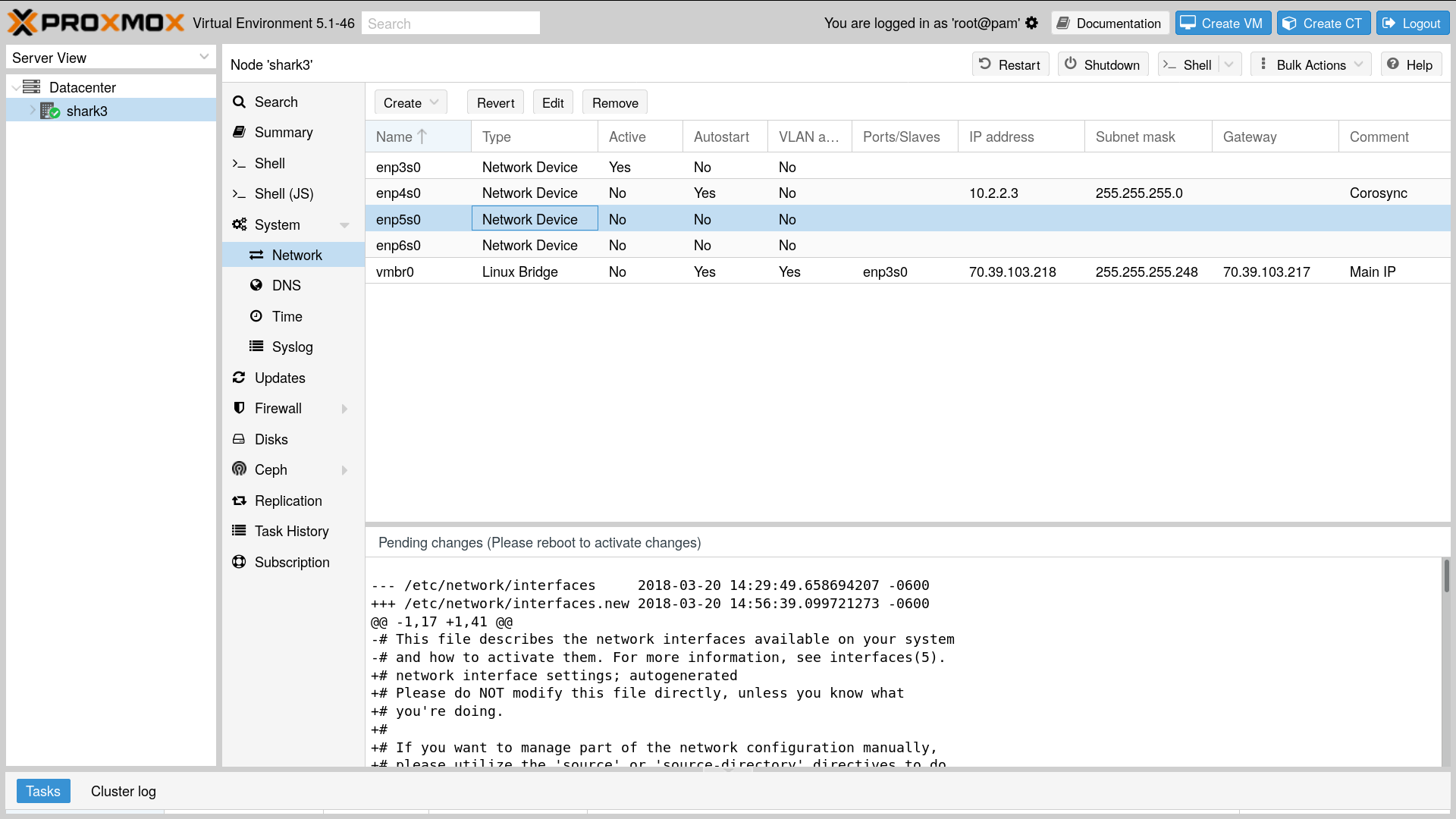The image size is (1456, 819).
Task: Sort by the Active column header
Action: pos(640,137)
